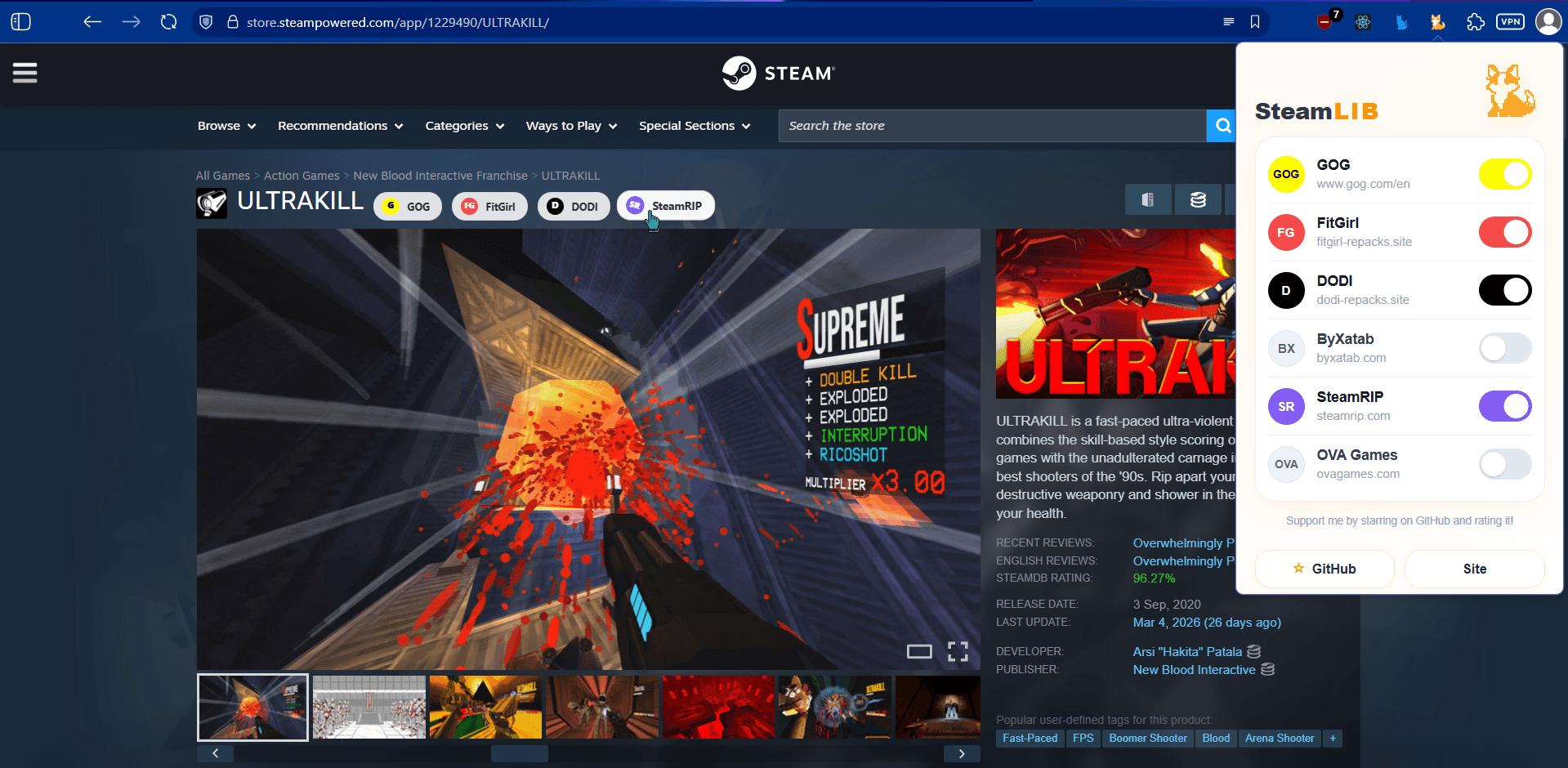Disable the GOG toggle in SteamLIB
Screen dimensions: 1568x768
coord(1505,174)
